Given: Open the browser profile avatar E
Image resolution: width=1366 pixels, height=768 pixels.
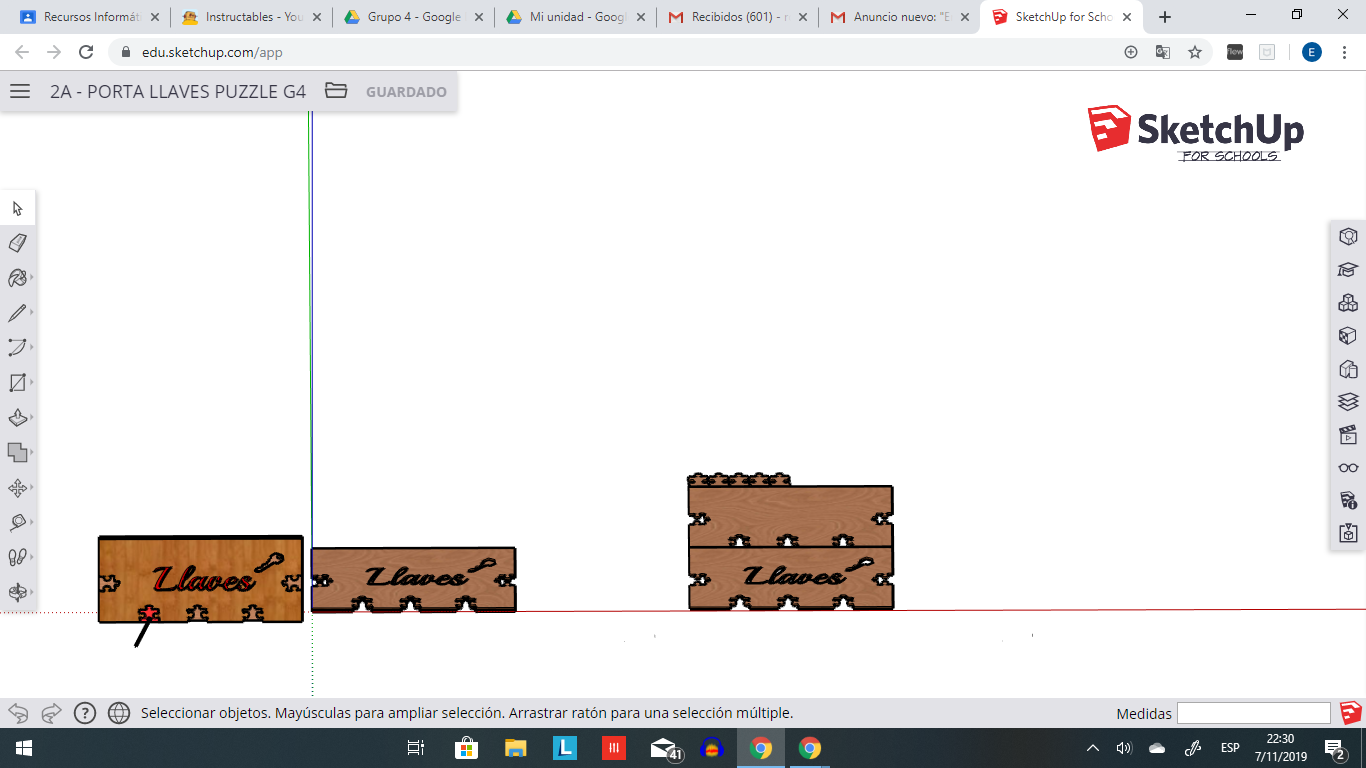Looking at the screenshot, I should (x=1312, y=52).
